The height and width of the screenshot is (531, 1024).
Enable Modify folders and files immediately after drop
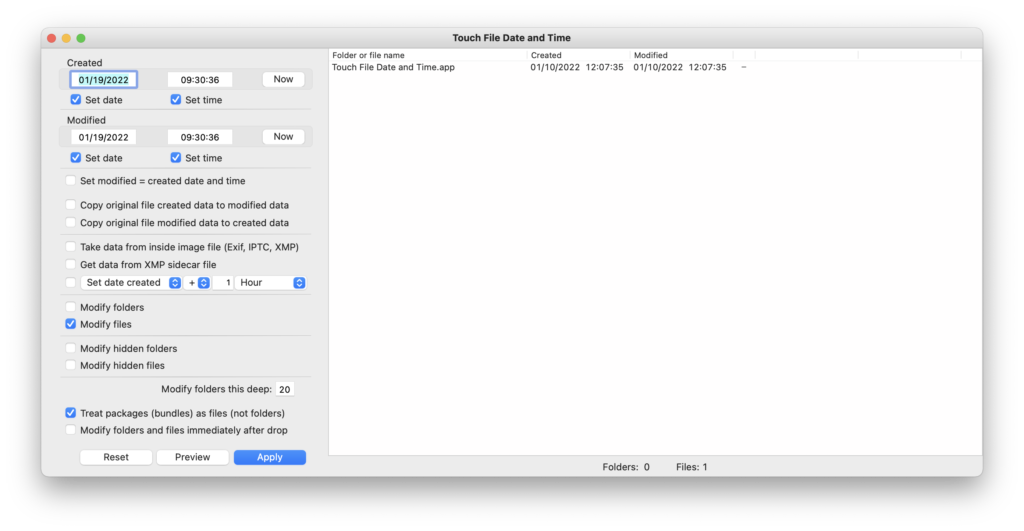point(71,429)
